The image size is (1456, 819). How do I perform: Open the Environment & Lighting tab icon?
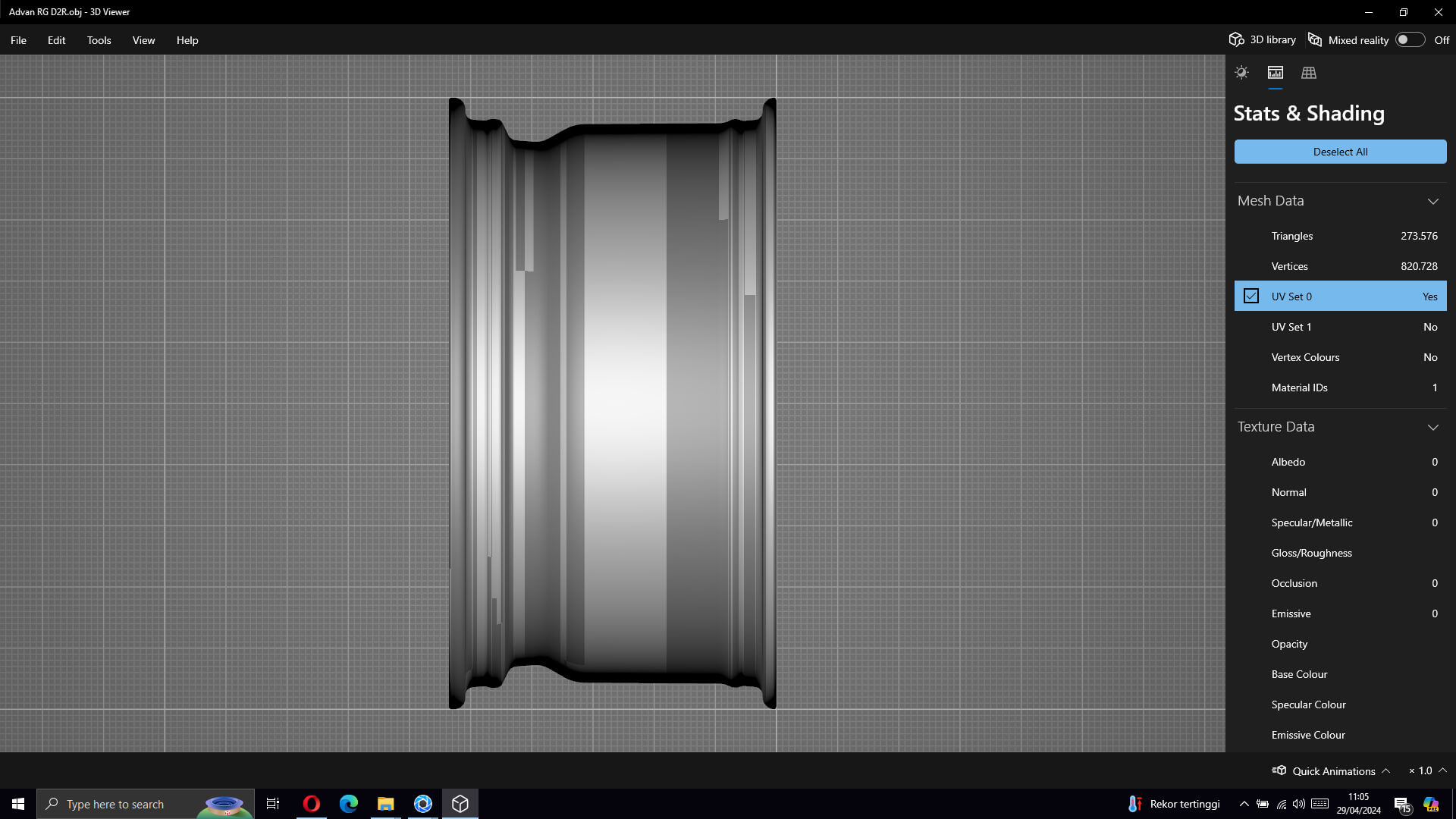(1241, 73)
